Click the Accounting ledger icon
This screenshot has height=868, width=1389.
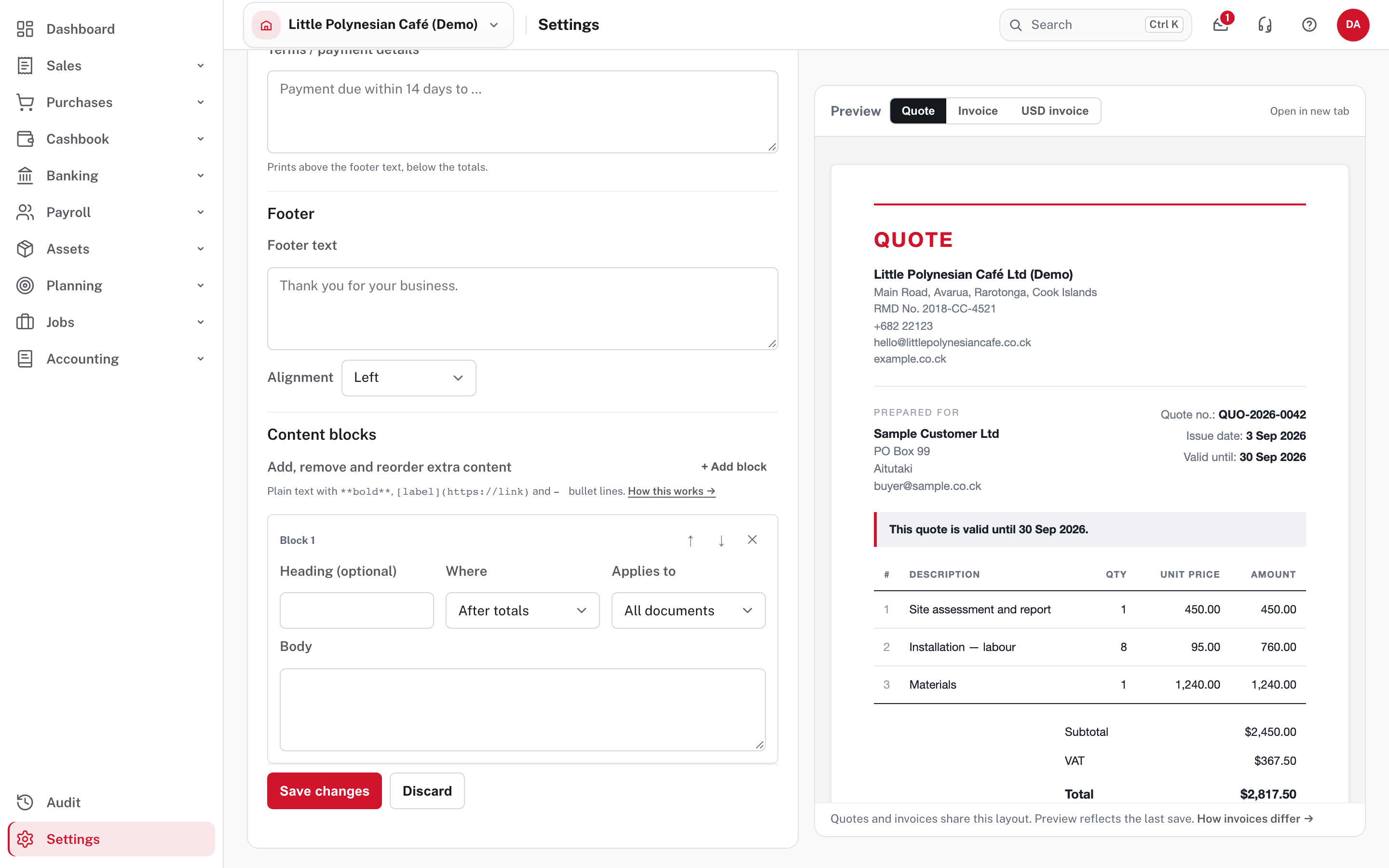coord(25,359)
